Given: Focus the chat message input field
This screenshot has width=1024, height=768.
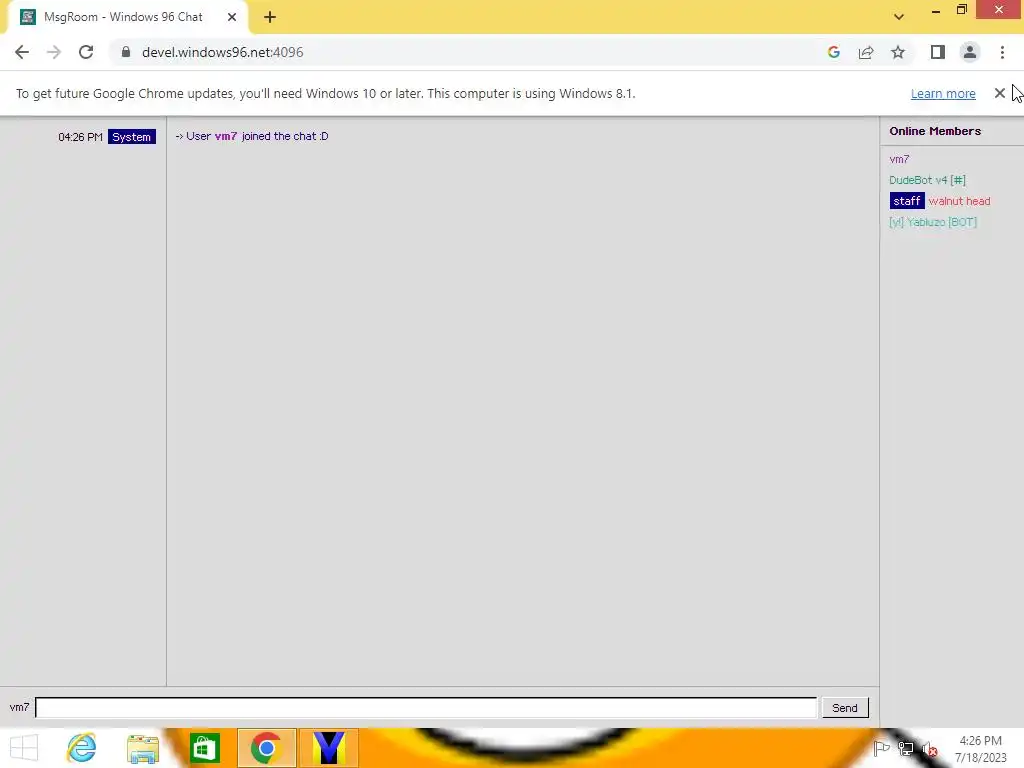Looking at the screenshot, I should tap(426, 707).
